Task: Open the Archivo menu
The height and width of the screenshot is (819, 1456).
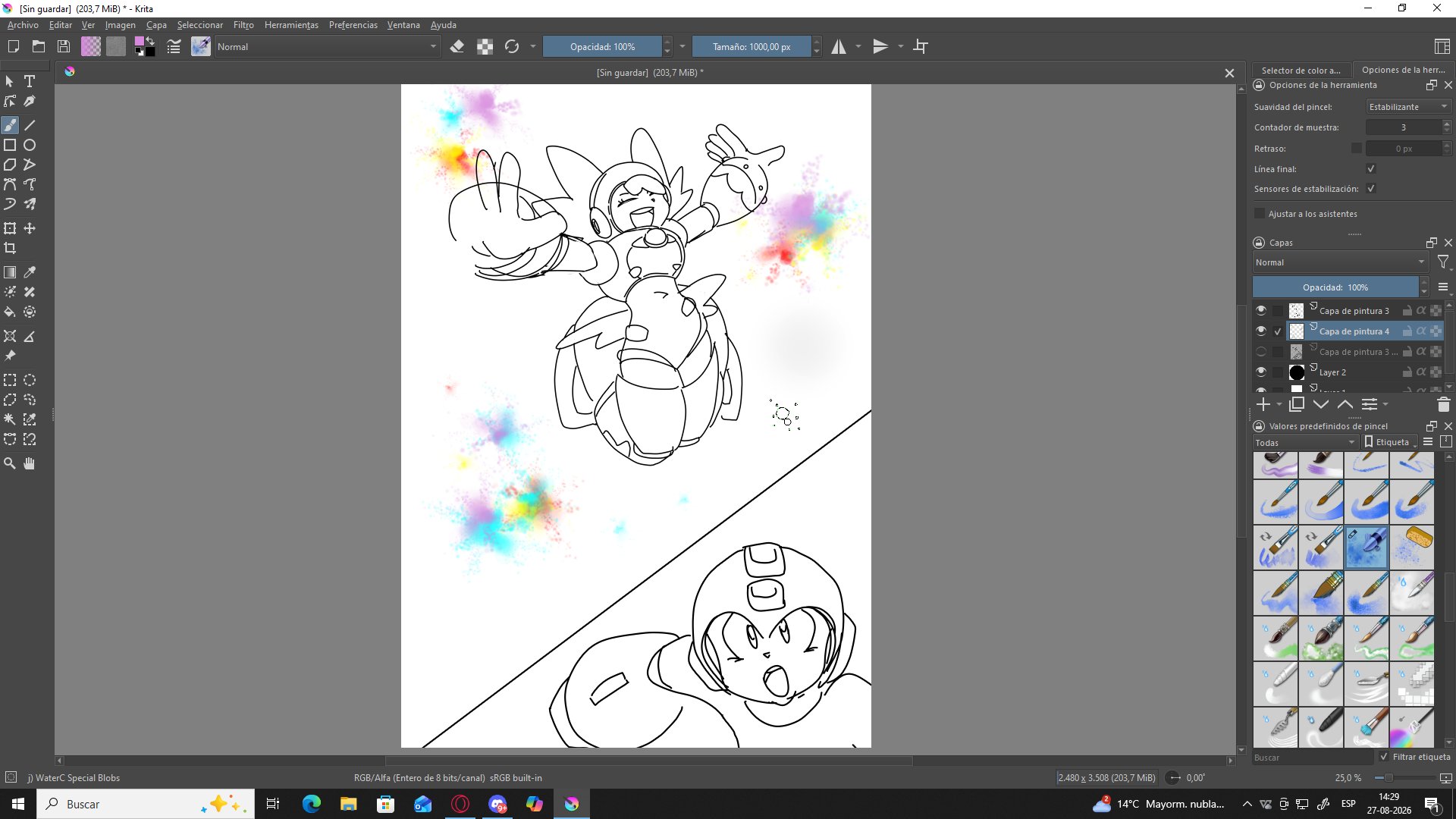Action: (x=23, y=25)
